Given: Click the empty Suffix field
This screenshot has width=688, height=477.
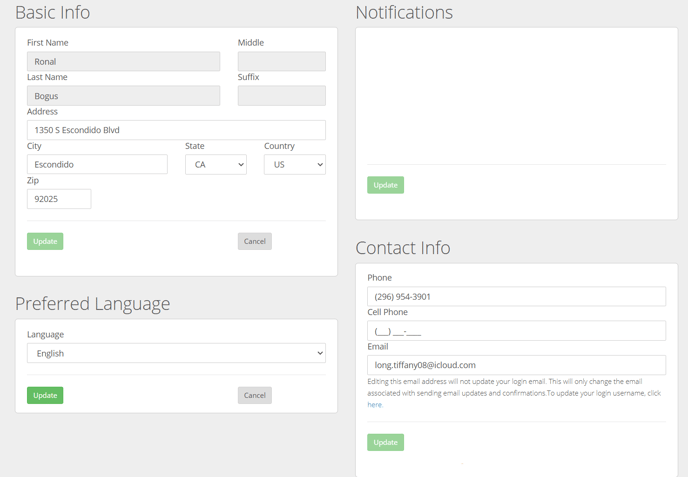Looking at the screenshot, I should coord(282,96).
